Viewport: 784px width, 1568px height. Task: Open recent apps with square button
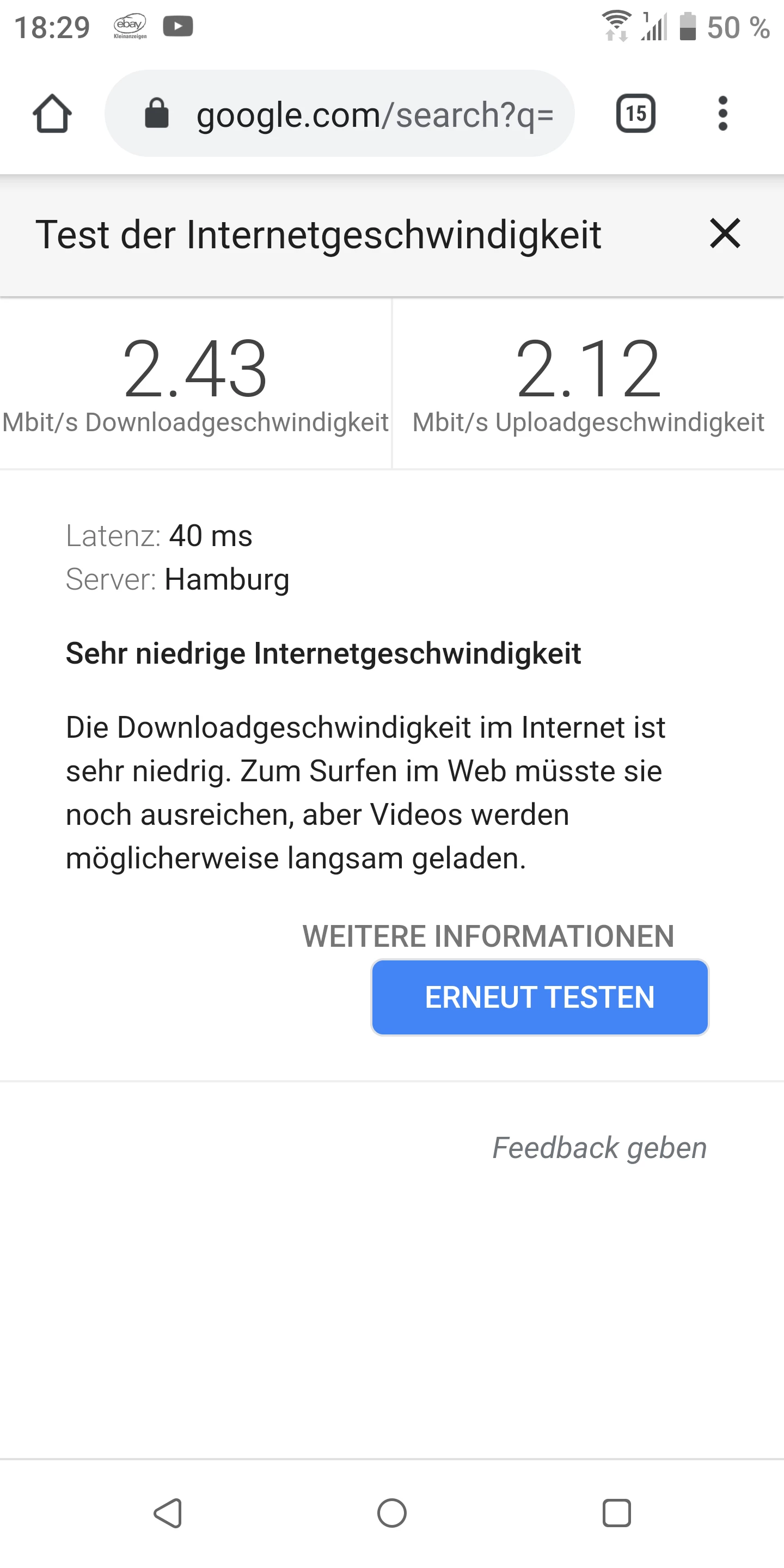(x=617, y=1513)
